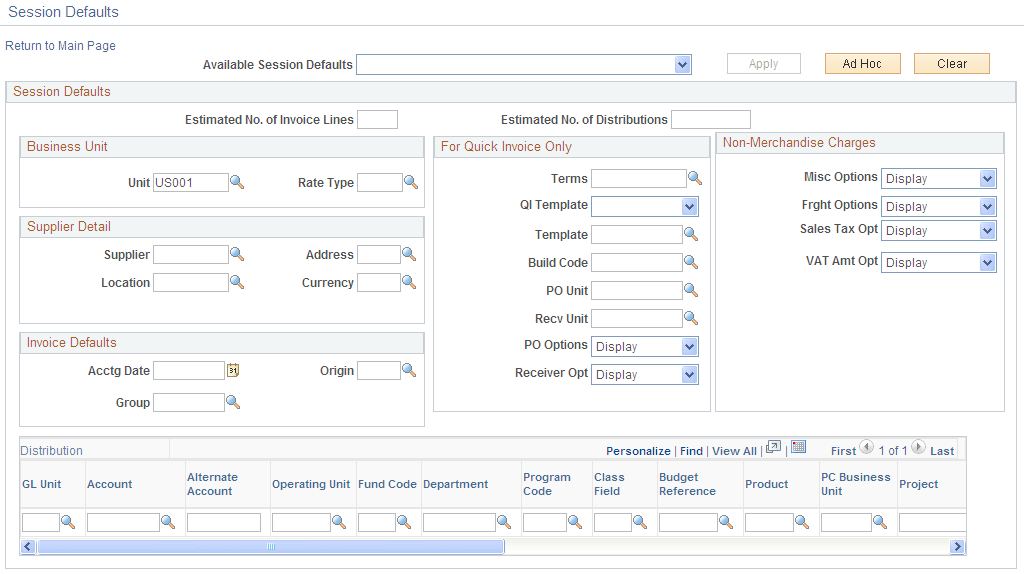Viewport: 1024px width, 574px height.
Task: Focus the Terms input field
Action: pyautogui.click(x=639, y=178)
